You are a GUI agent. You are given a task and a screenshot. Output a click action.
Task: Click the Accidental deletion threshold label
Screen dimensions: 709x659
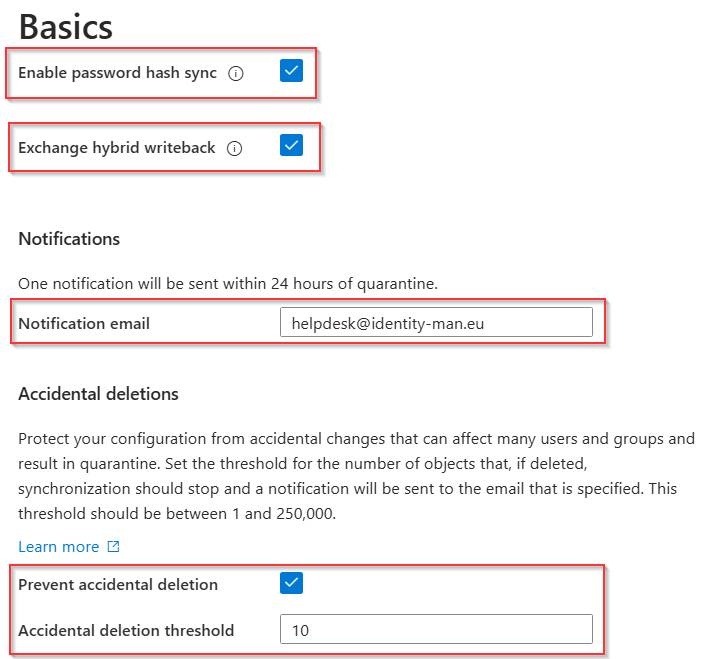[126, 630]
